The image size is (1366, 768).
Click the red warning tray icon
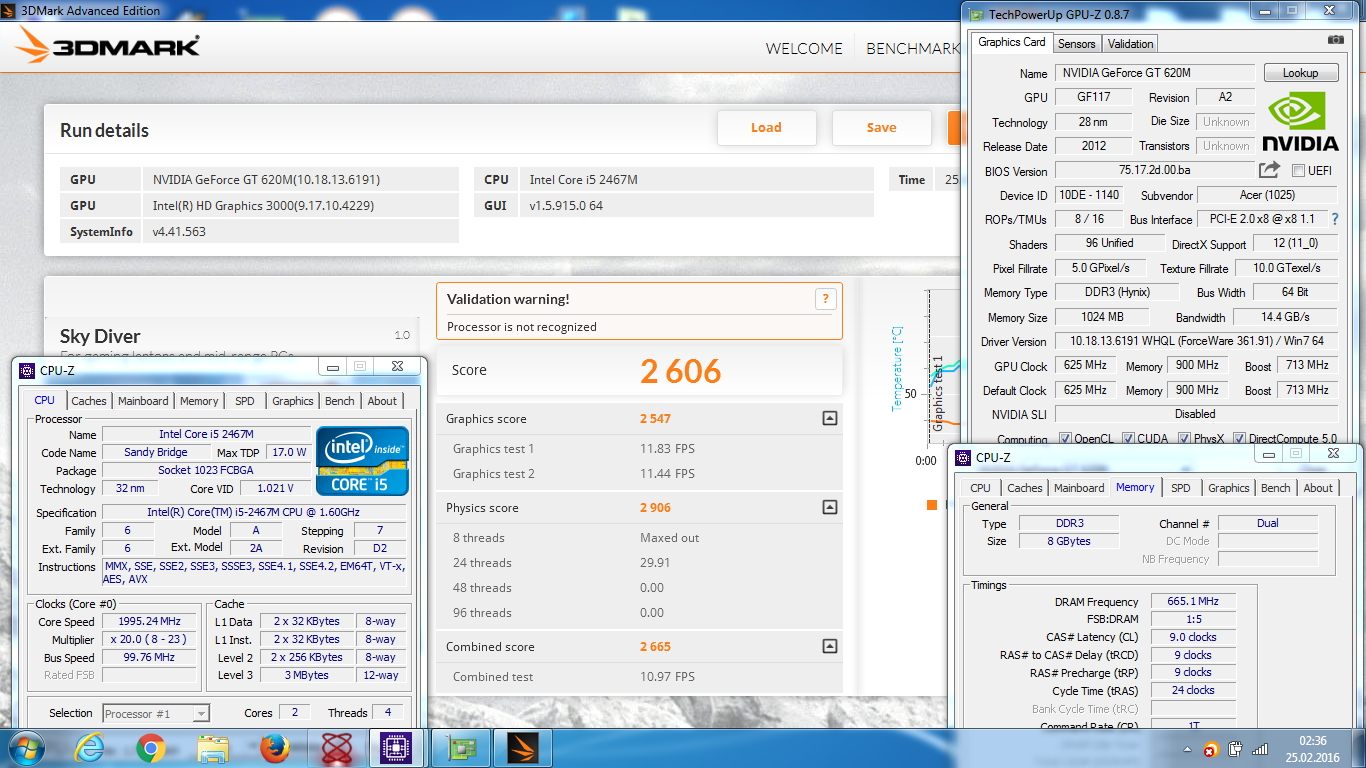point(1211,749)
